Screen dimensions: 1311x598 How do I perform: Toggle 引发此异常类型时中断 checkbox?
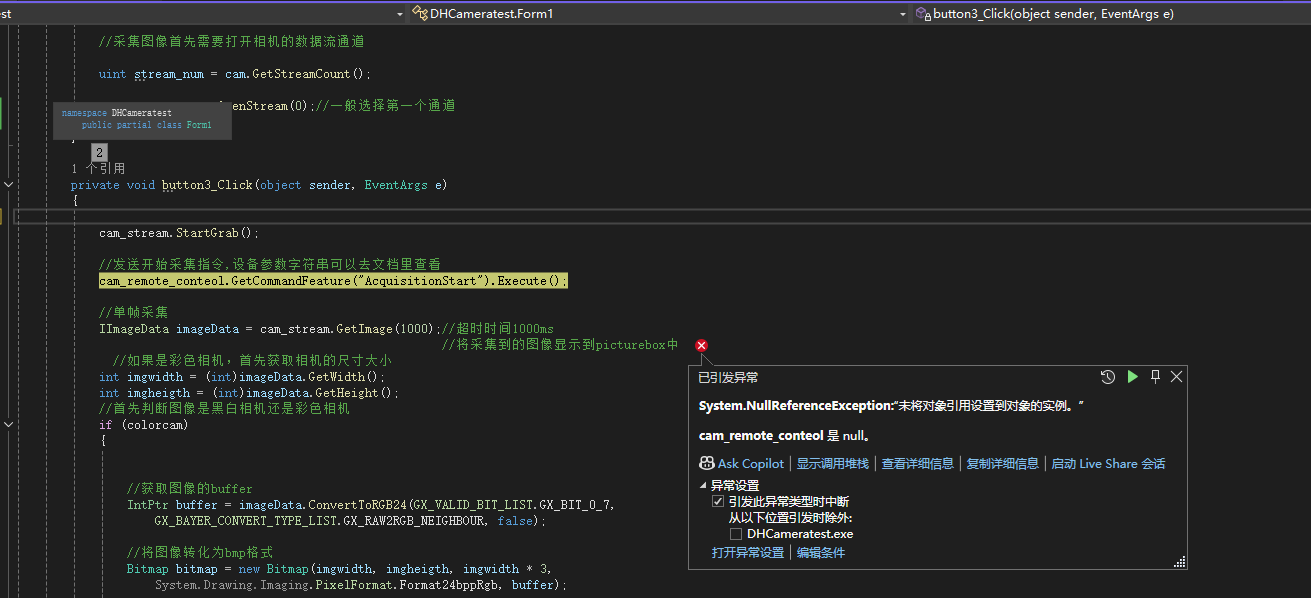click(x=718, y=502)
